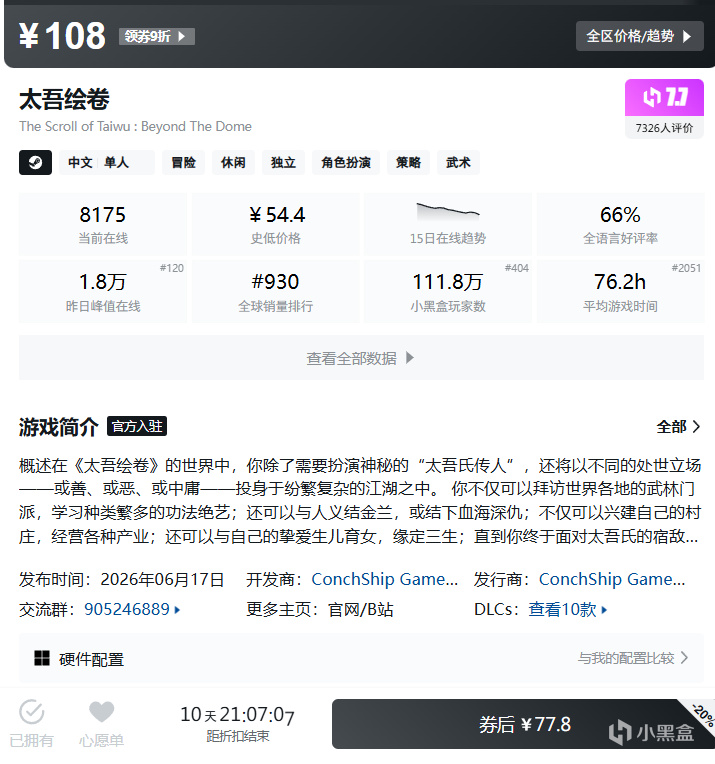The image size is (715, 764).
Task: Click the #930 全球销量排行 stat card
Action: pos(275,291)
